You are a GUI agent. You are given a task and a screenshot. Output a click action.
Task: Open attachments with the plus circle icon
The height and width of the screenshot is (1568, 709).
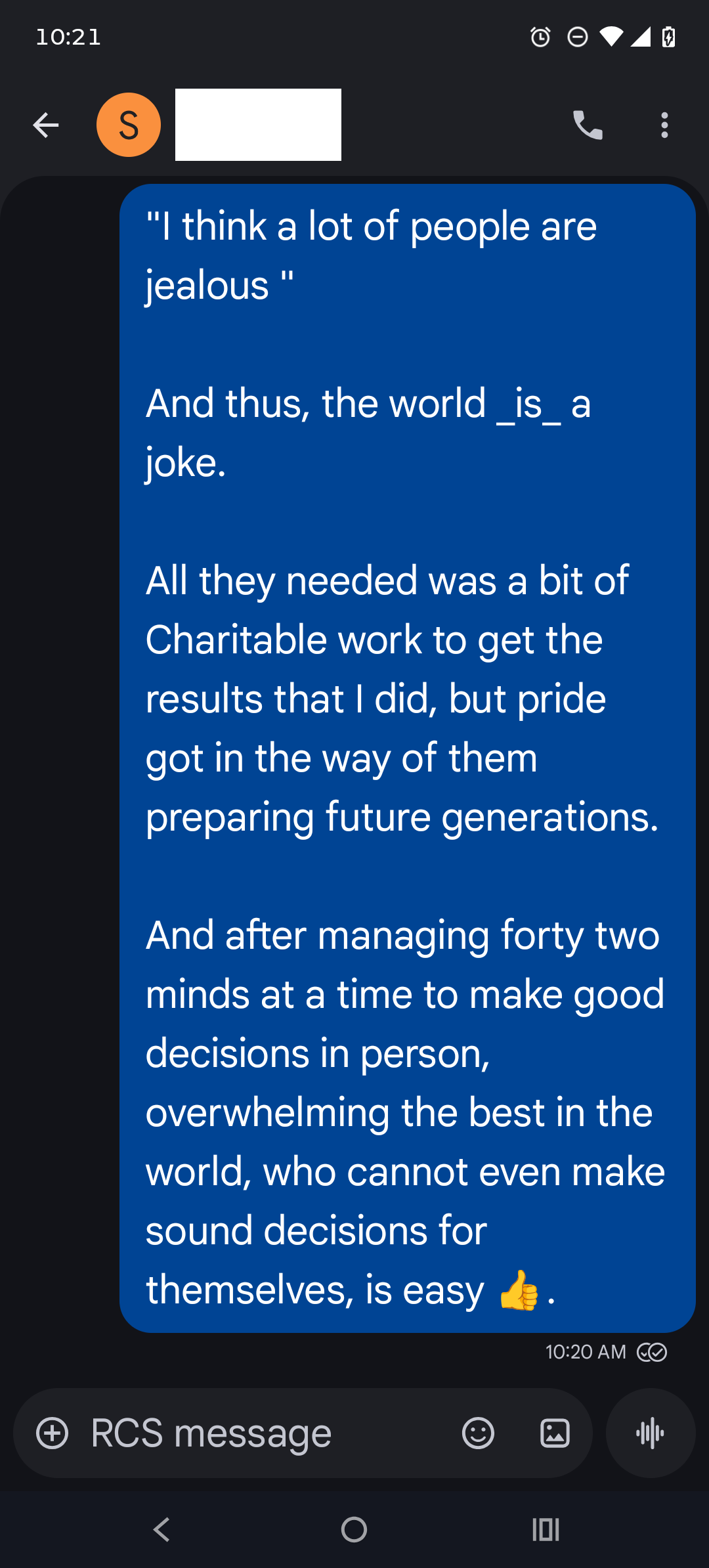(53, 1433)
